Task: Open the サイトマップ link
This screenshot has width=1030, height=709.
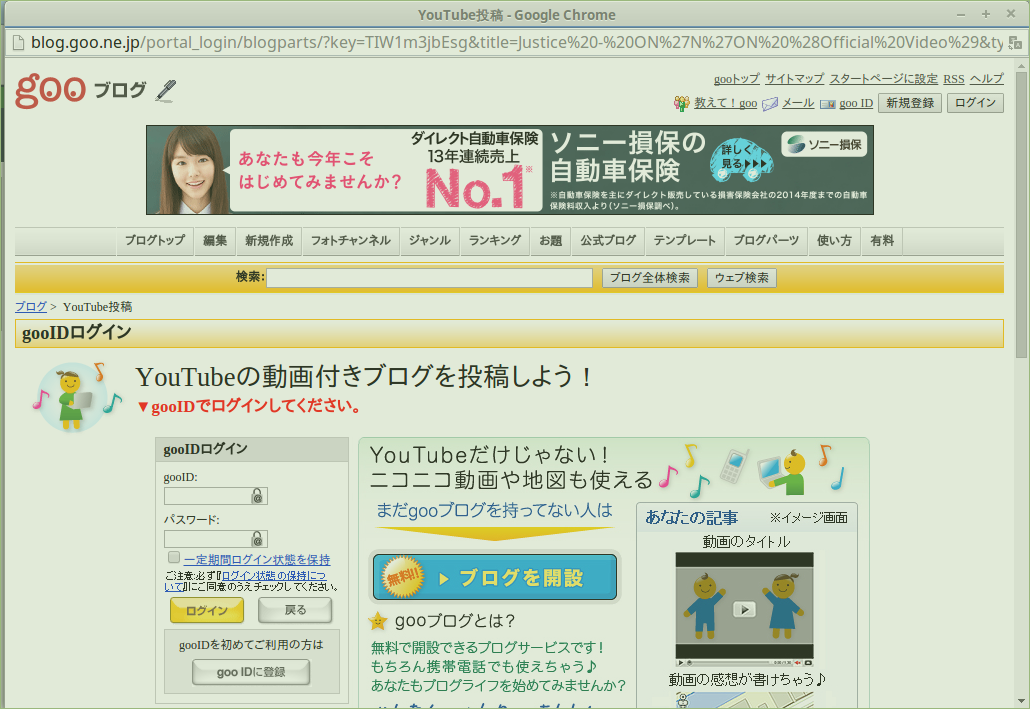Action: point(794,79)
